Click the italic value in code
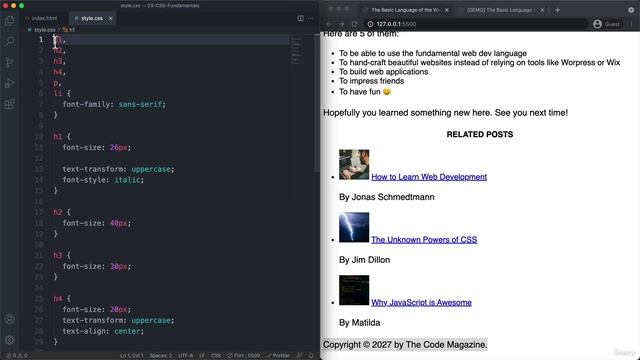640x360 pixels. (127, 180)
